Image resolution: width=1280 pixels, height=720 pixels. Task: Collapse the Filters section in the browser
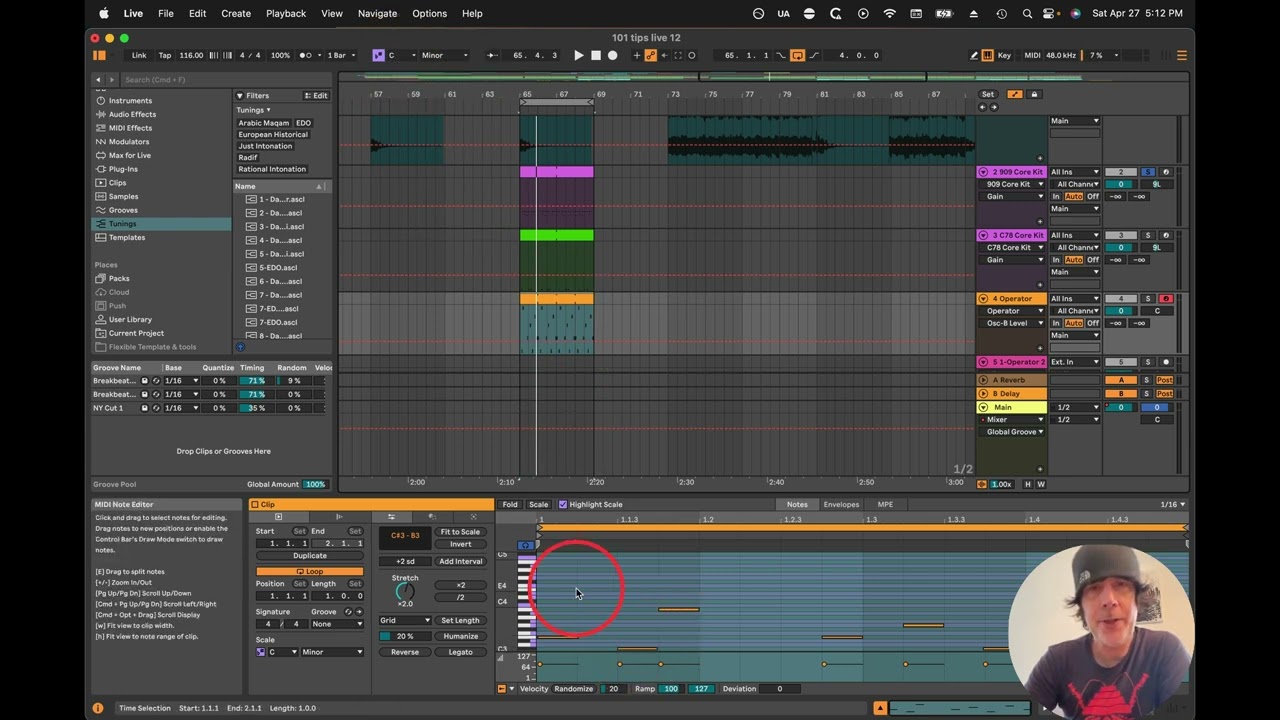pyautogui.click(x=240, y=96)
